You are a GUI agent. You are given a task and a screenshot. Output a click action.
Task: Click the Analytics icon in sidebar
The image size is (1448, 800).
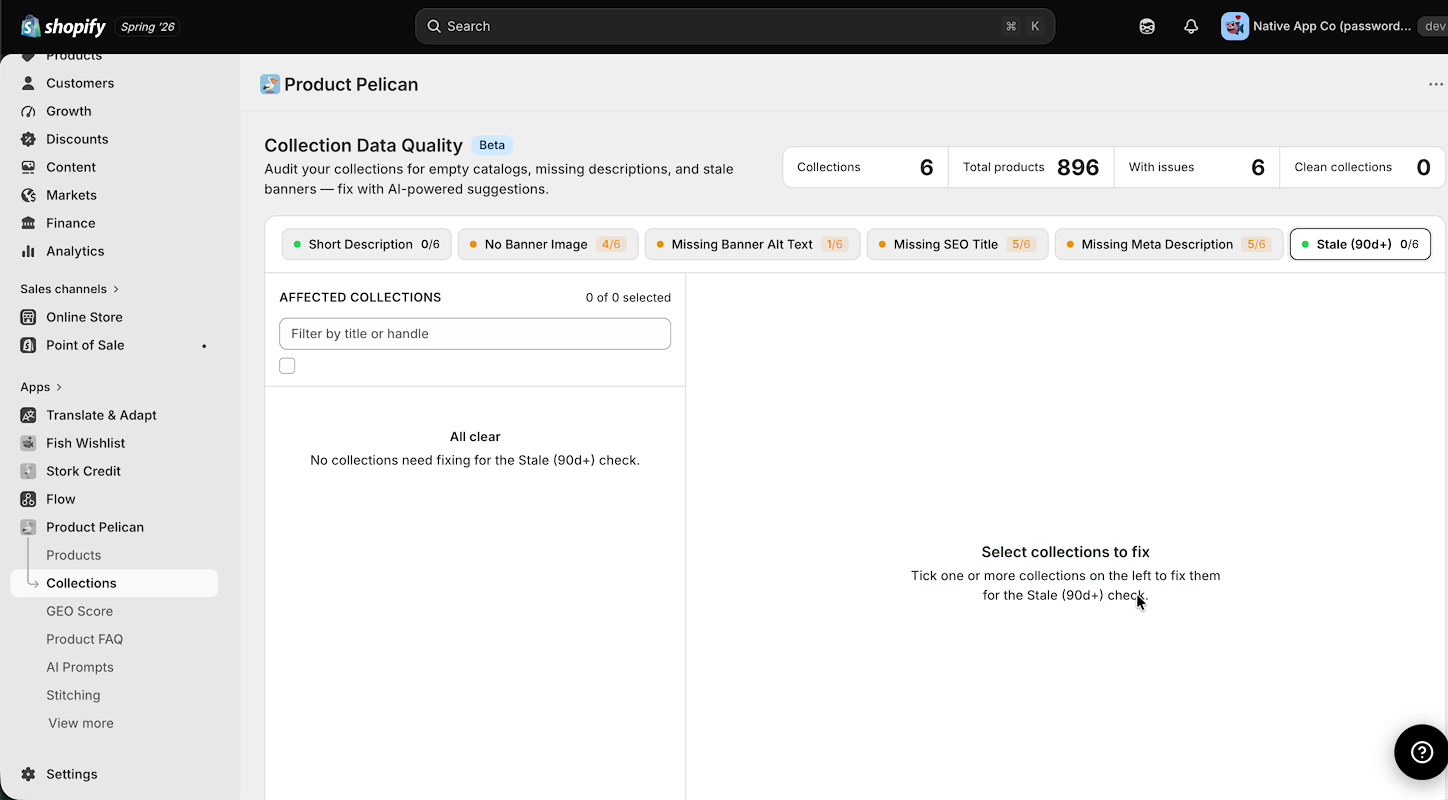pyautogui.click(x=28, y=251)
